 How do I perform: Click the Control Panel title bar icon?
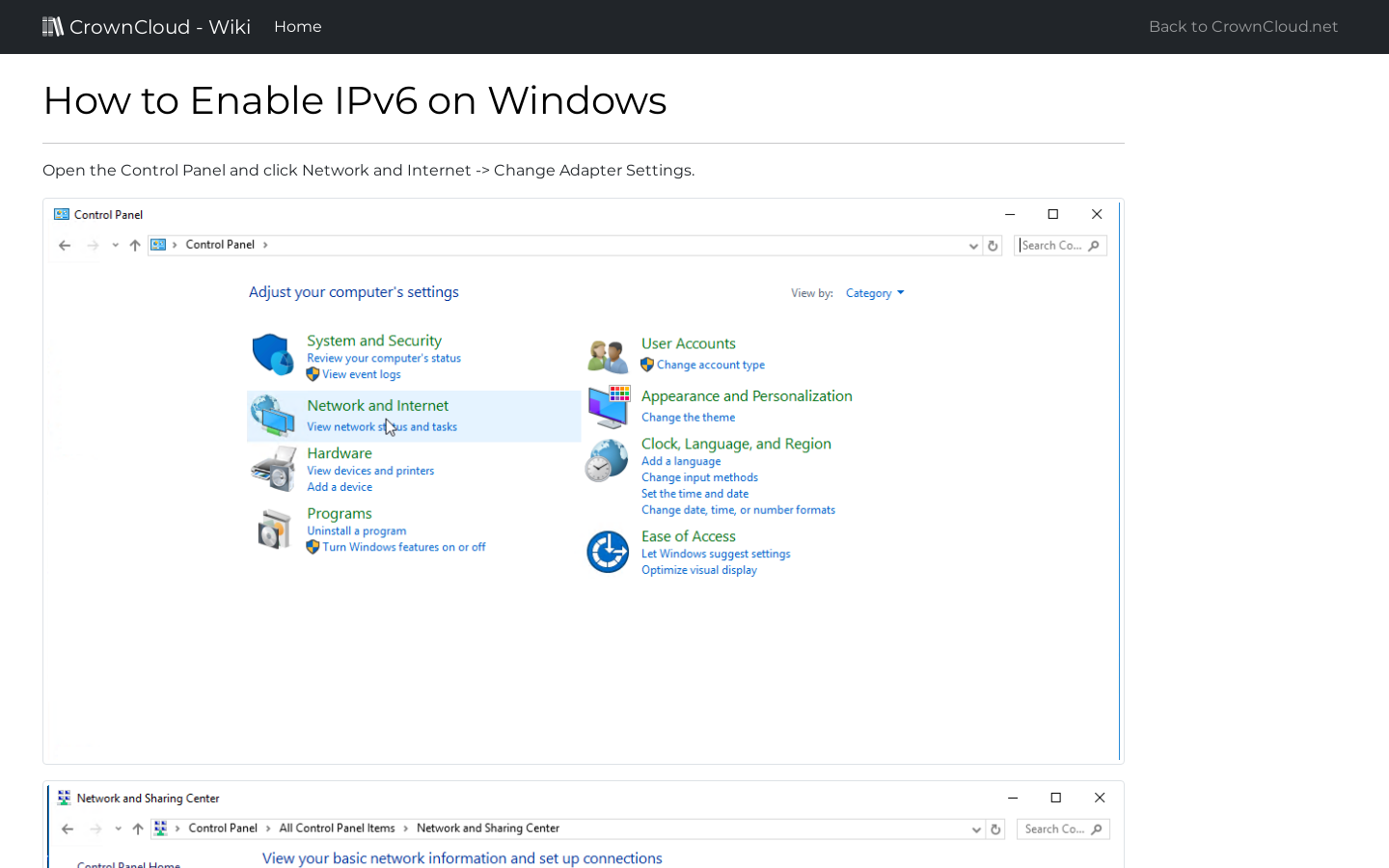click(62, 214)
